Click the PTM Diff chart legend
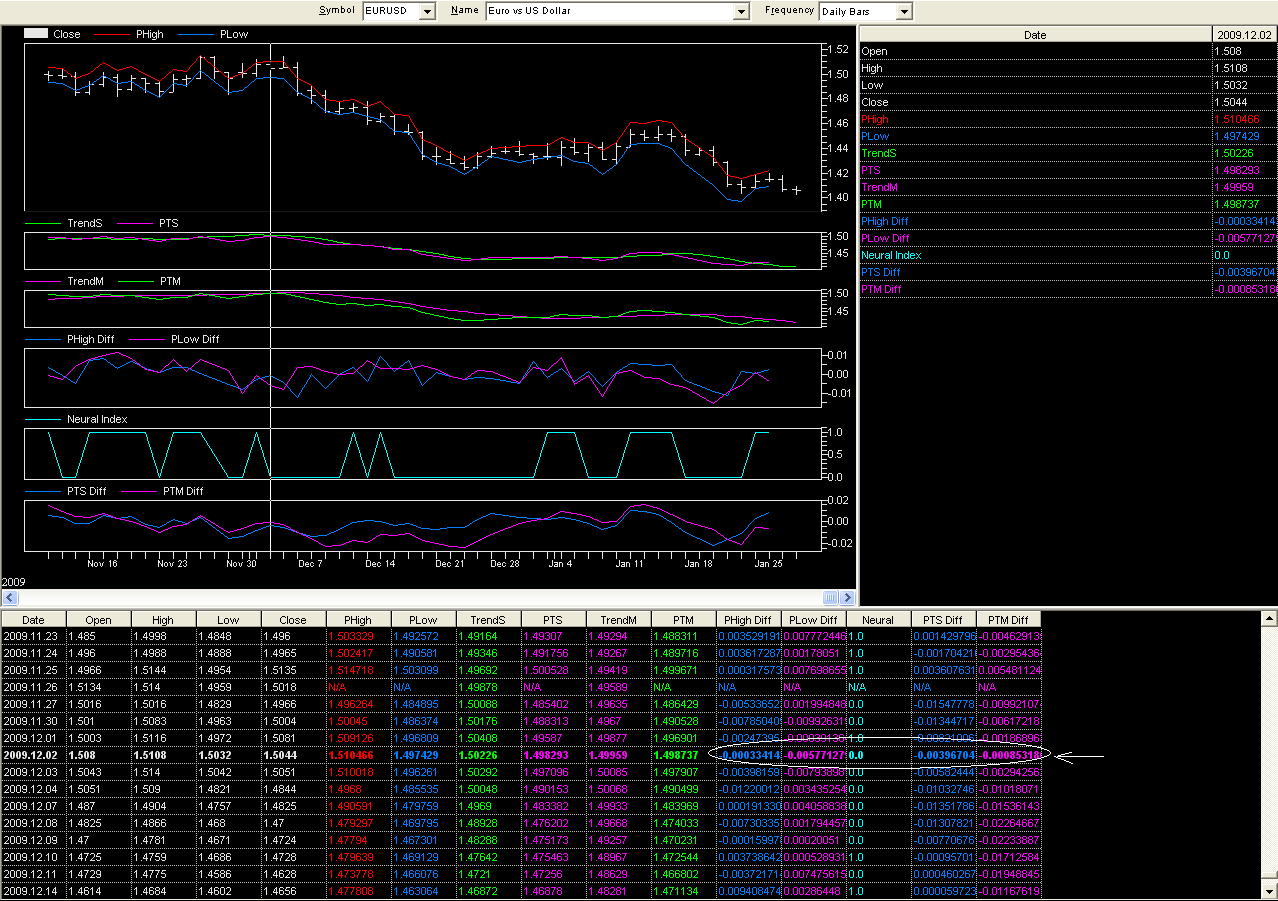 tap(183, 491)
